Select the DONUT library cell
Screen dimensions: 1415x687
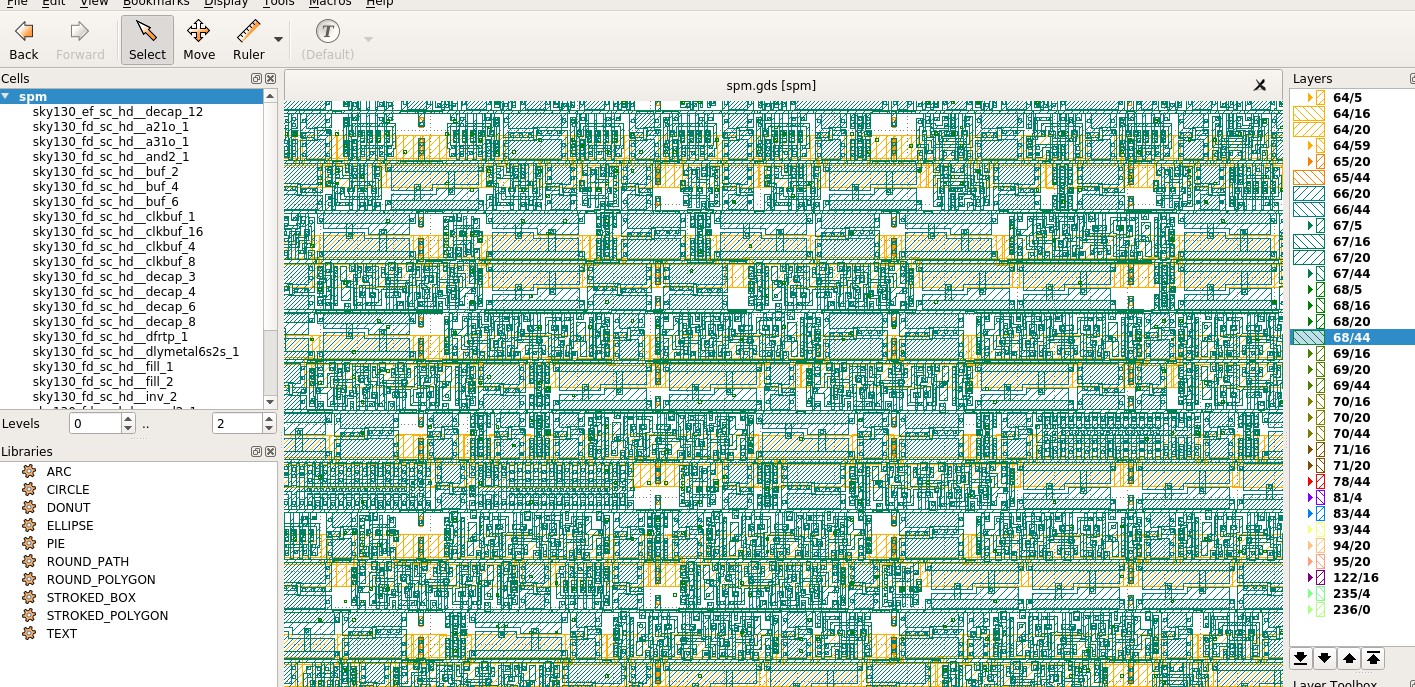(x=68, y=508)
